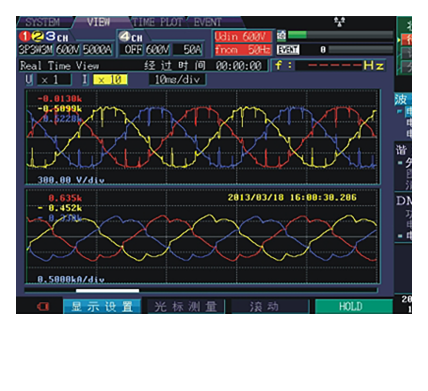Click the memory recording icon beside green bar
The height and width of the screenshot is (391, 428).
coord(281,35)
